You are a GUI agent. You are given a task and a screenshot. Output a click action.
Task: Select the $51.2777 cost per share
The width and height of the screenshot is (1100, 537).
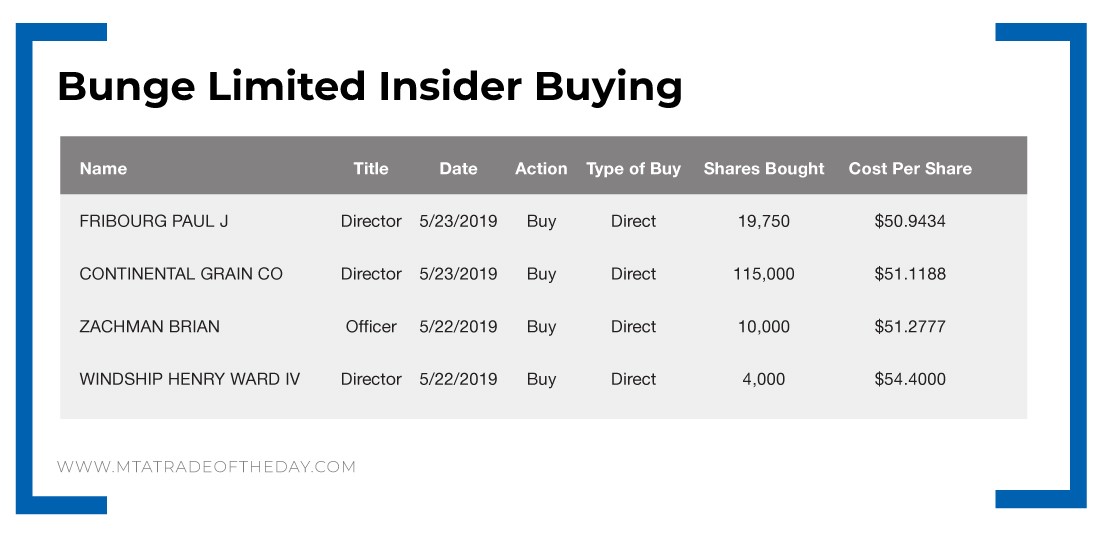[910, 327]
